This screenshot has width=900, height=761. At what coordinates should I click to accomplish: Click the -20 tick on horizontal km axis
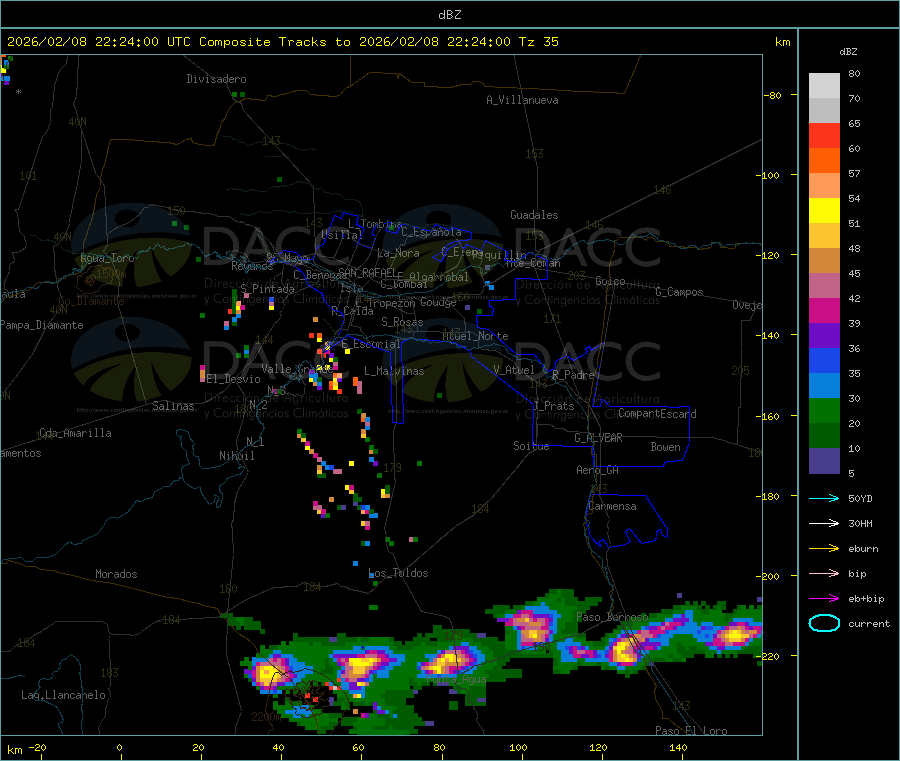[x=38, y=748]
